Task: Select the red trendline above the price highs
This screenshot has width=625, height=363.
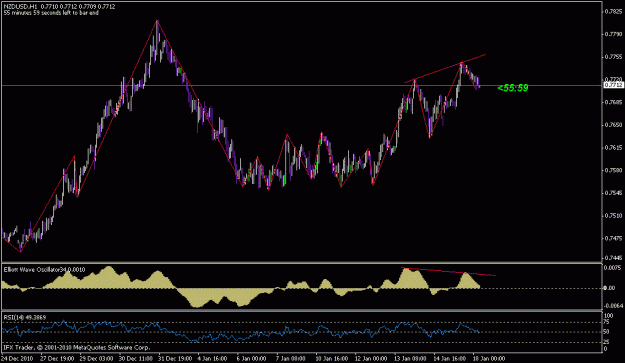Action: click(x=445, y=68)
